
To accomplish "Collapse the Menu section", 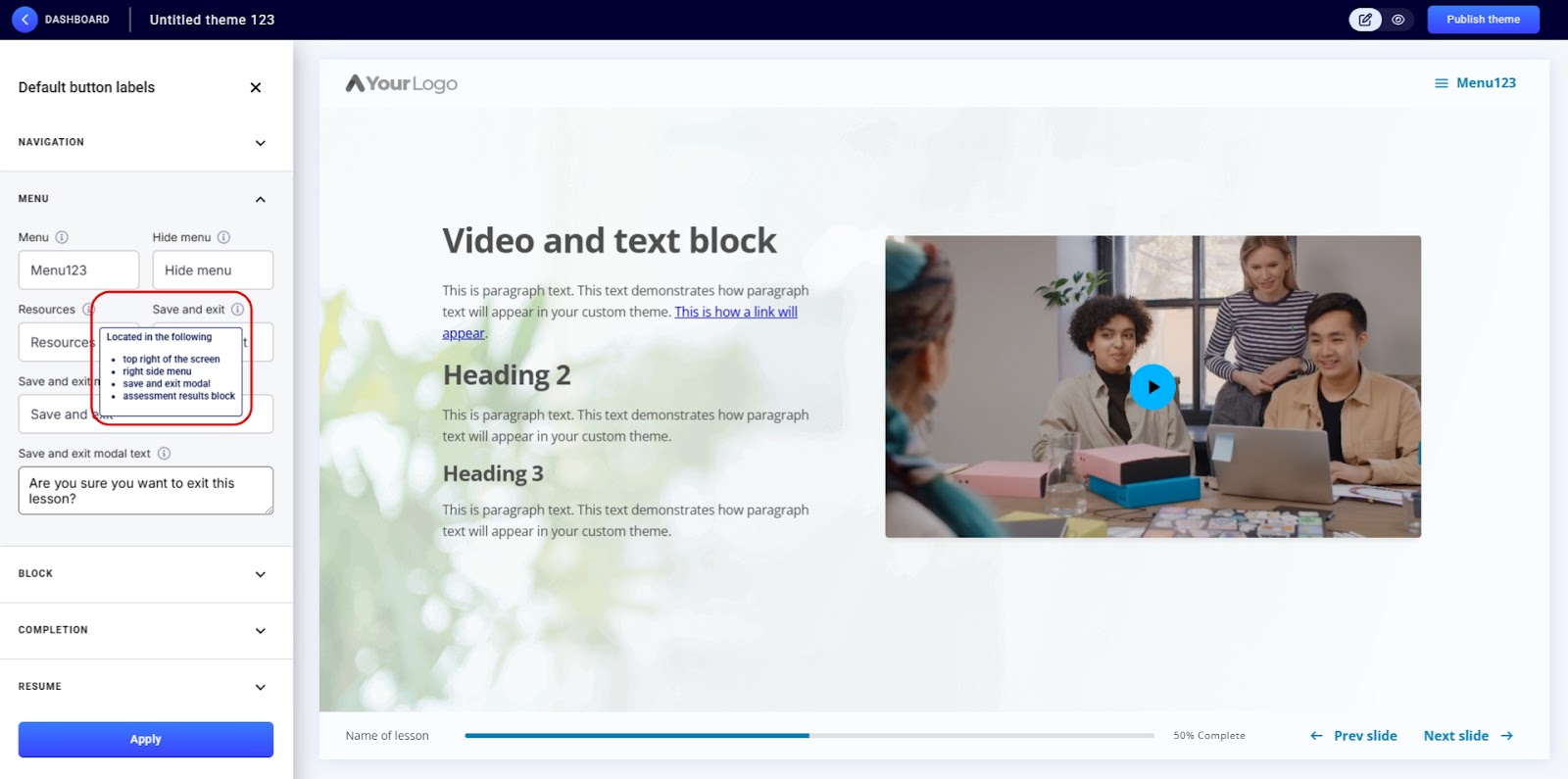I will point(260,199).
